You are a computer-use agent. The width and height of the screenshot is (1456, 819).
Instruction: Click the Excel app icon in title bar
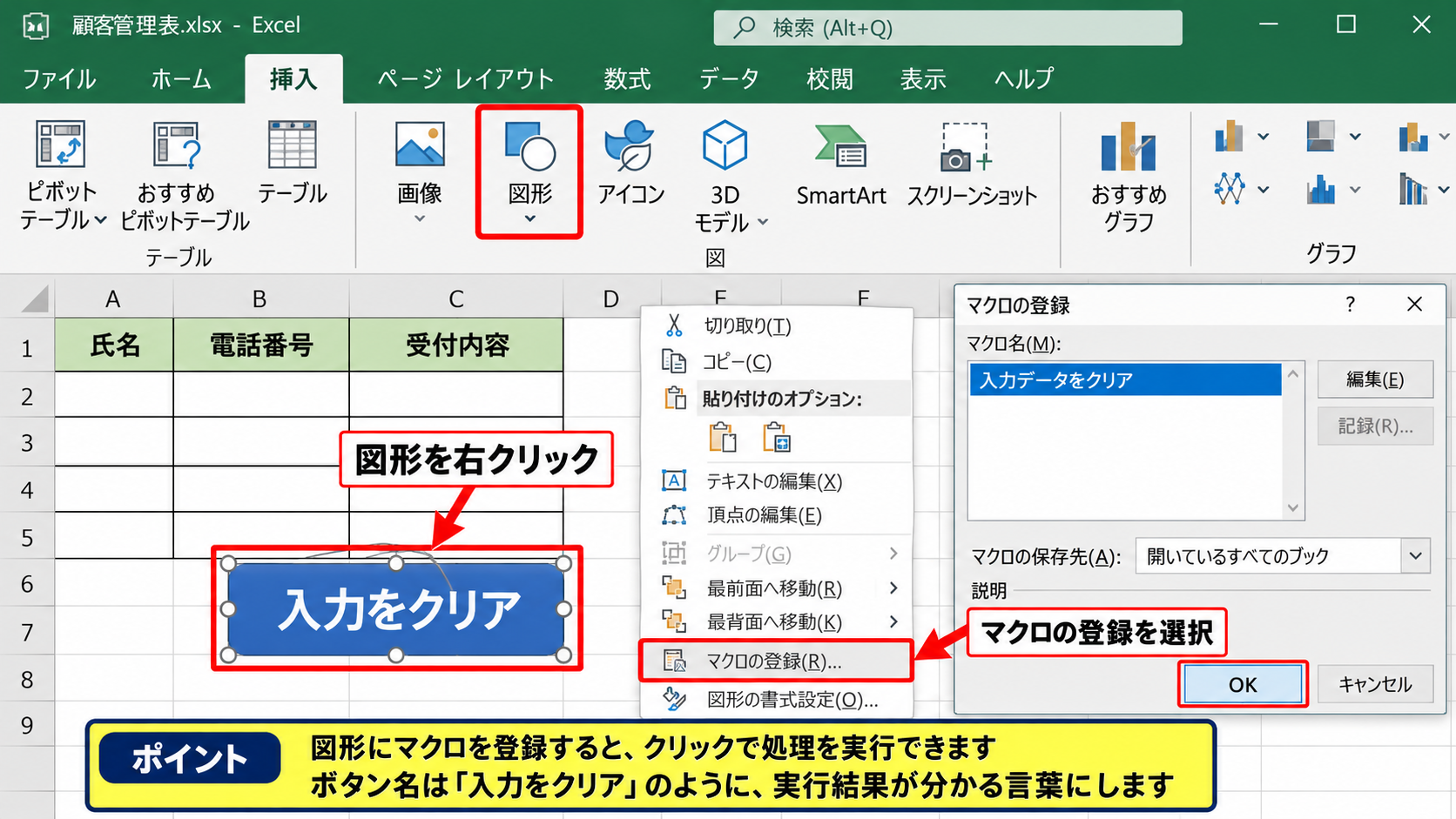coord(36,26)
